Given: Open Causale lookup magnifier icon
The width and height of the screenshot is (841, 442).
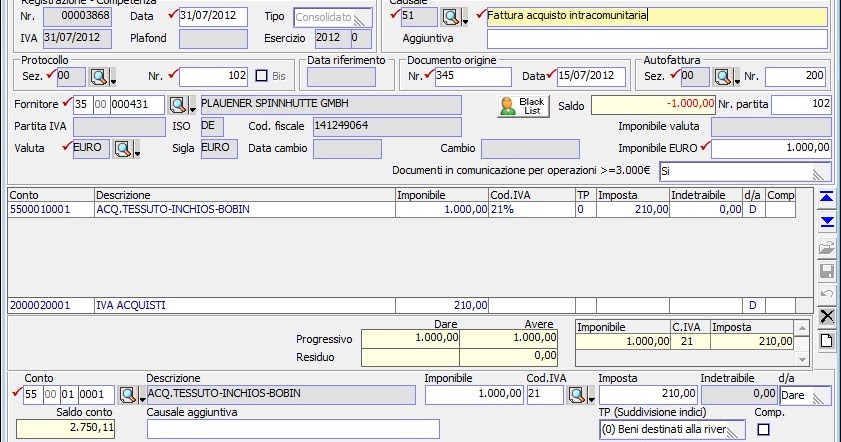Looking at the screenshot, I should [451, 17].
